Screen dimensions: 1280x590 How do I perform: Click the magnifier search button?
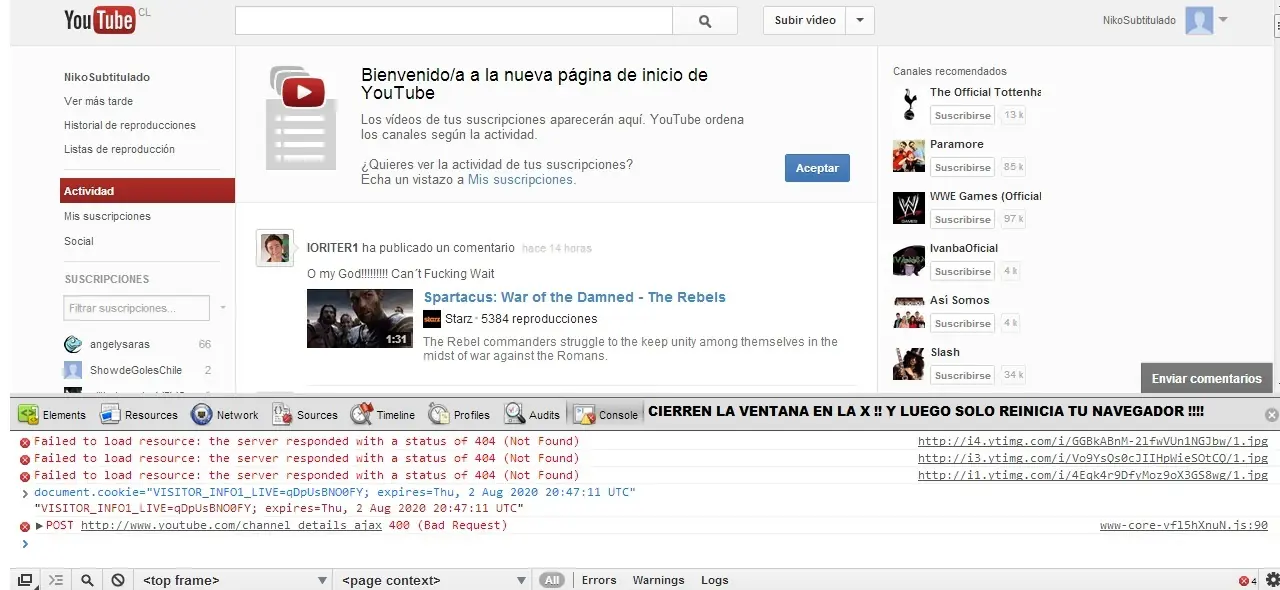click(x=705, y=20)
